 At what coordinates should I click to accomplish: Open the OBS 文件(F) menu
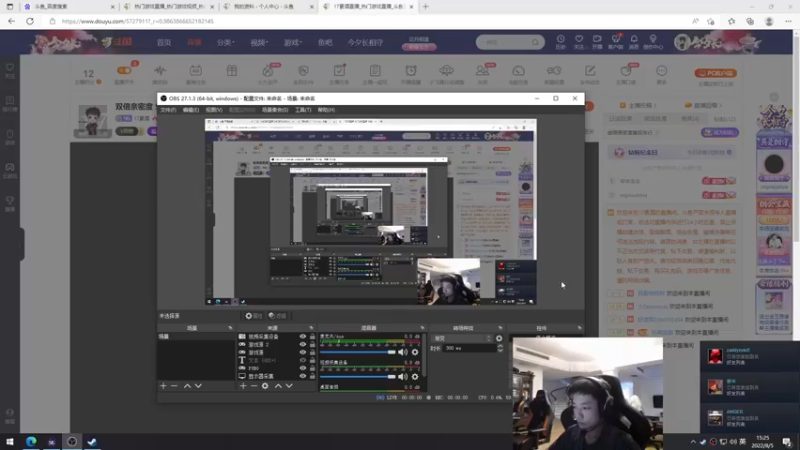coord(168,110)
